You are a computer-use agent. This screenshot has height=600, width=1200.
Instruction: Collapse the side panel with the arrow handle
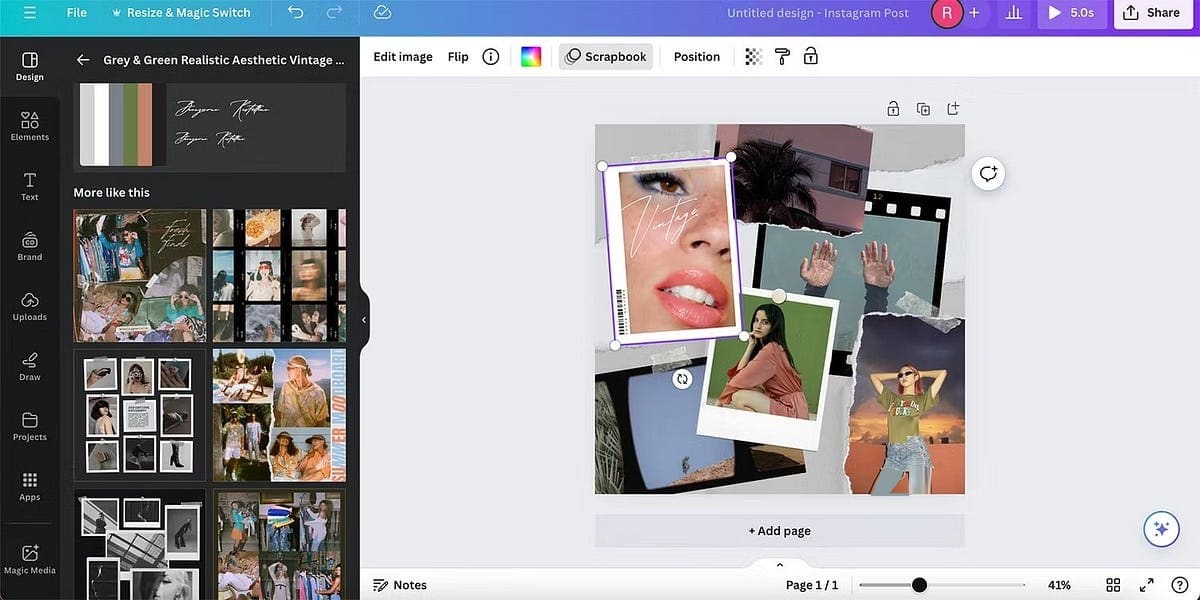(x=364, y=320)
